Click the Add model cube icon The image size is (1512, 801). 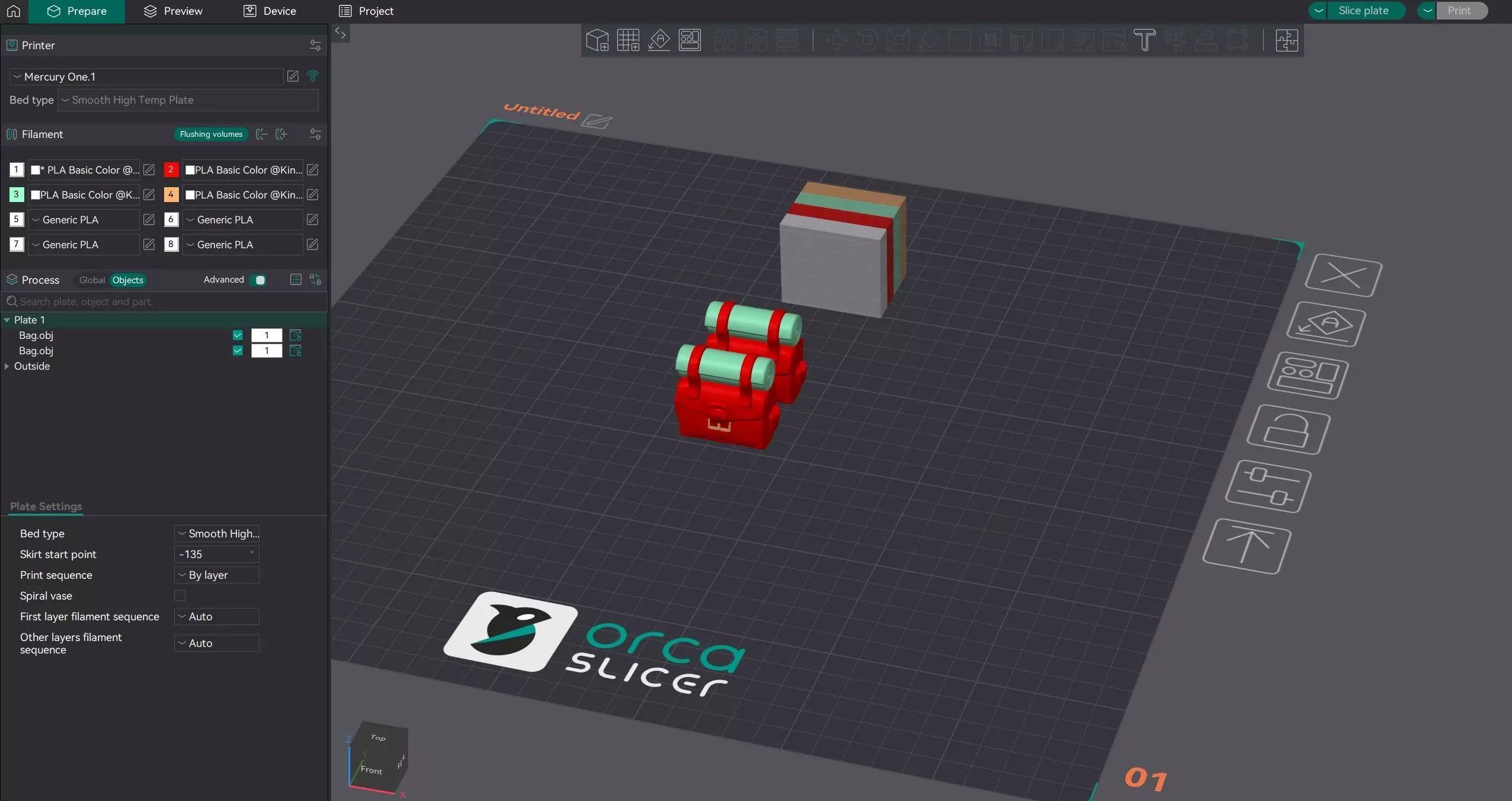(597, 40)
